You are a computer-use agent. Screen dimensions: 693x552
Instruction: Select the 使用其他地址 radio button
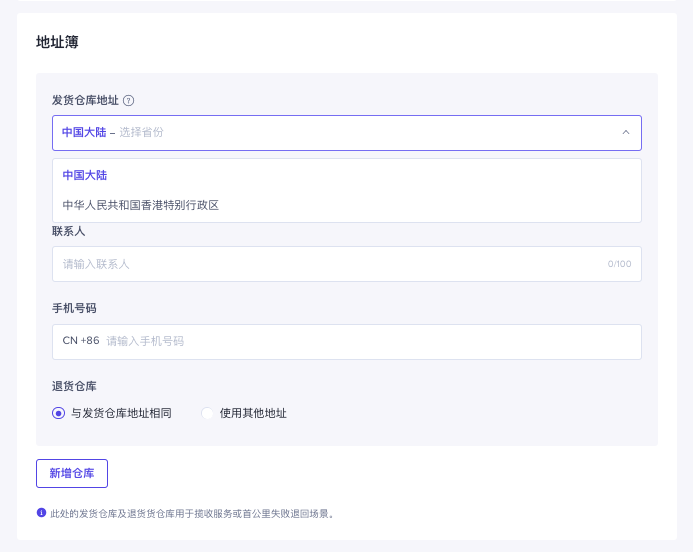[x=208, y=413]
